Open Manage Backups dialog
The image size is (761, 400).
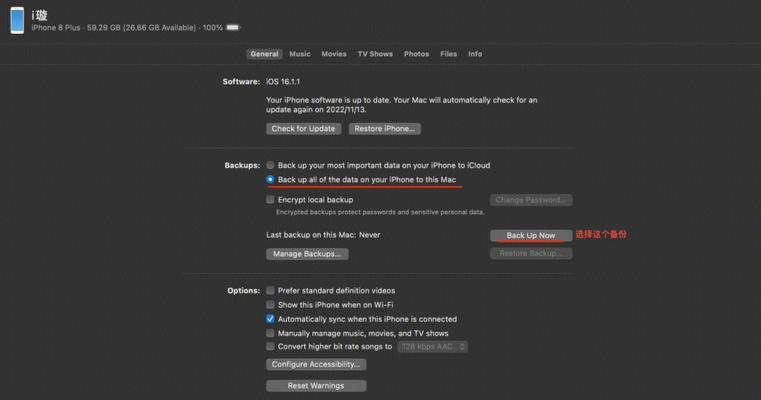307,254
